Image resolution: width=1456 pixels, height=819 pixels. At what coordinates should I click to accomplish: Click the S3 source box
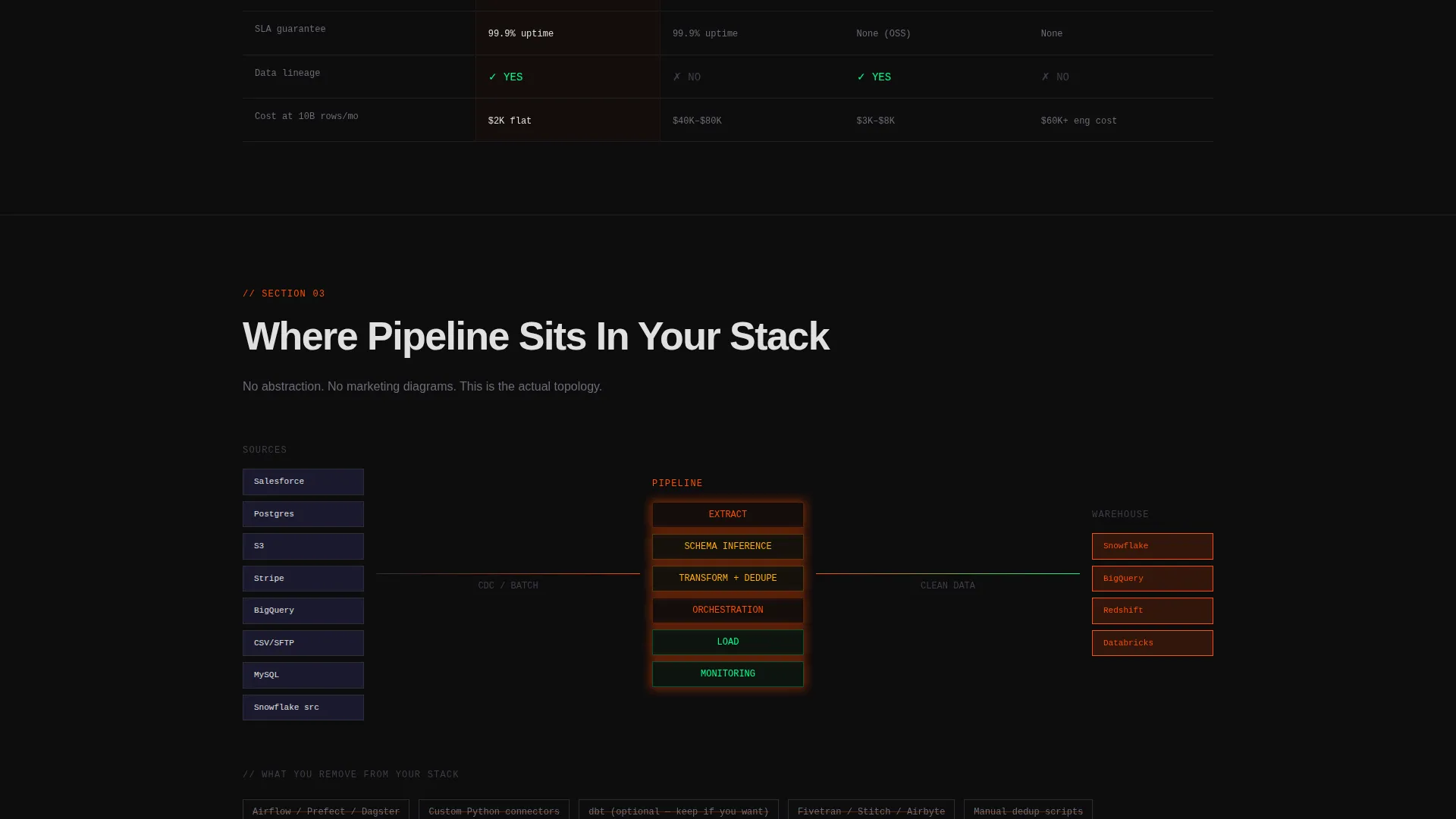click(303, 546)
